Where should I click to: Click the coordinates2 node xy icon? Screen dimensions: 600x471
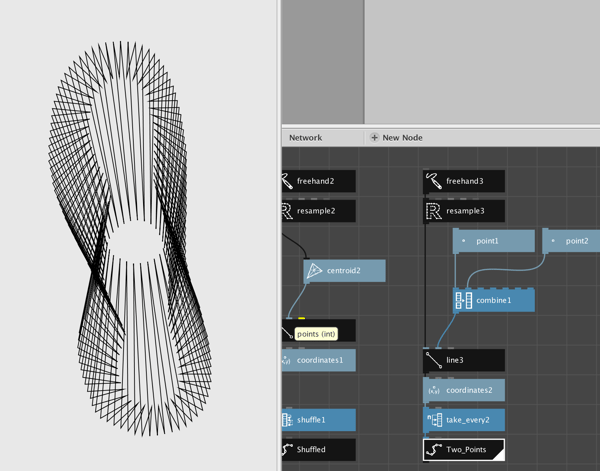[x=434, y=390]
